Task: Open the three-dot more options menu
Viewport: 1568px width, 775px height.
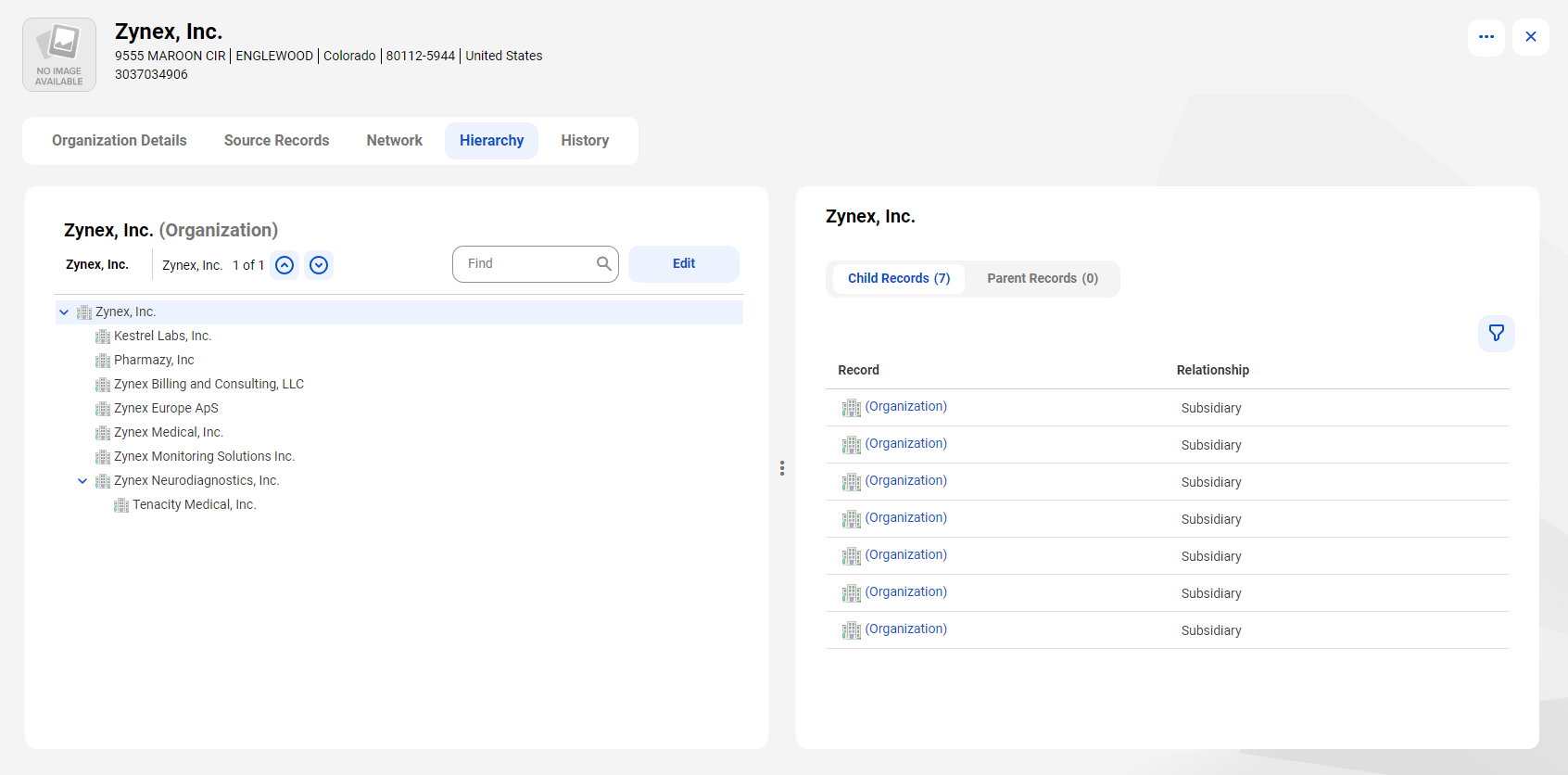Action: coord(1486,37)
